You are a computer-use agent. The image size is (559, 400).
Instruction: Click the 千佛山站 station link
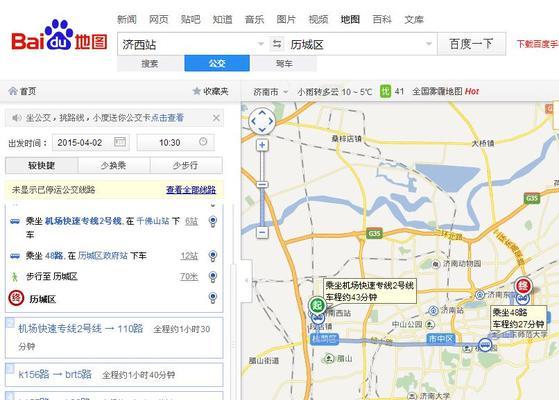(153, 221)
